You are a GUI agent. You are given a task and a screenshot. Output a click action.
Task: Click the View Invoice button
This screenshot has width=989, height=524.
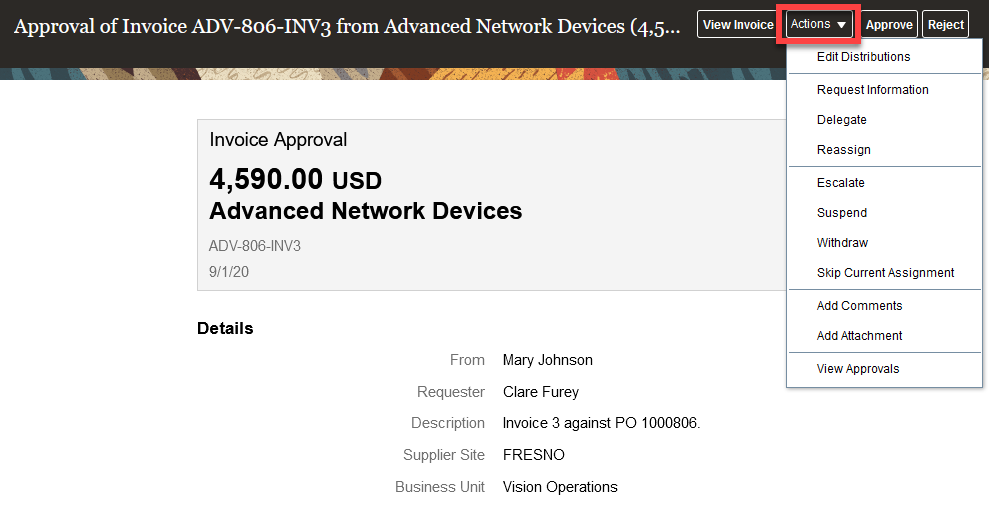coord(738,25)
